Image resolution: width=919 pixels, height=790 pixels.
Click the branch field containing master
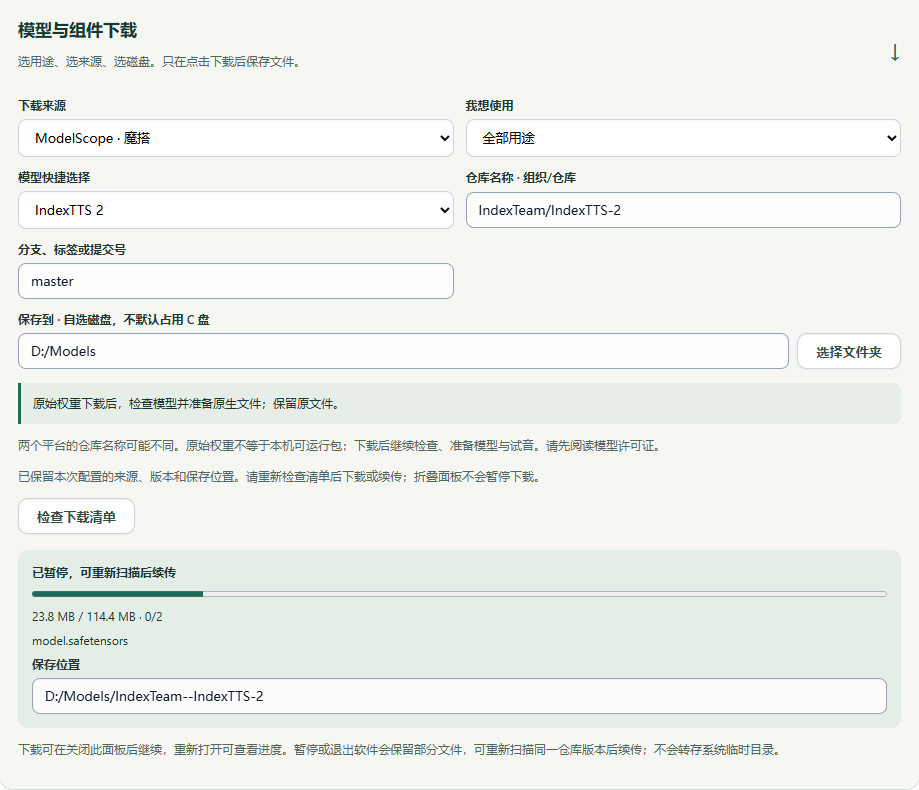pos(236,281)
